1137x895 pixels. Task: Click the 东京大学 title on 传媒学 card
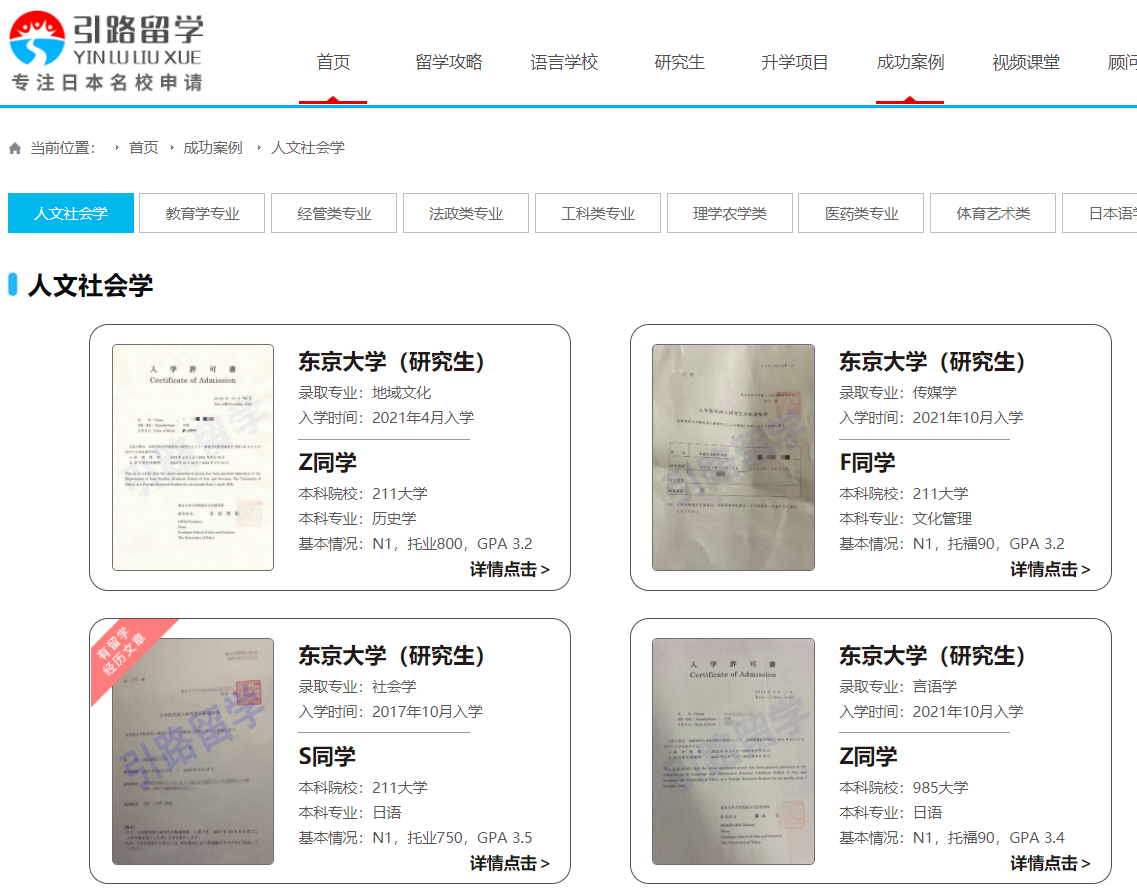click(933, 361)
